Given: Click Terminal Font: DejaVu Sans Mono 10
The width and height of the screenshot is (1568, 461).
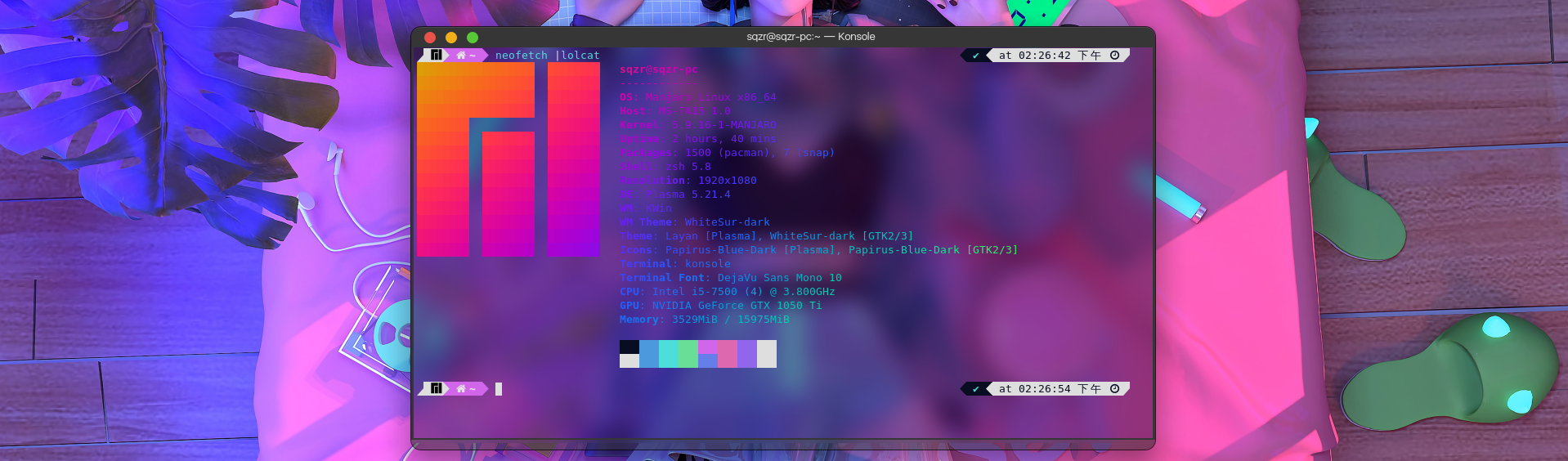Looking at the screenshot, I should (x=731, y=278).
